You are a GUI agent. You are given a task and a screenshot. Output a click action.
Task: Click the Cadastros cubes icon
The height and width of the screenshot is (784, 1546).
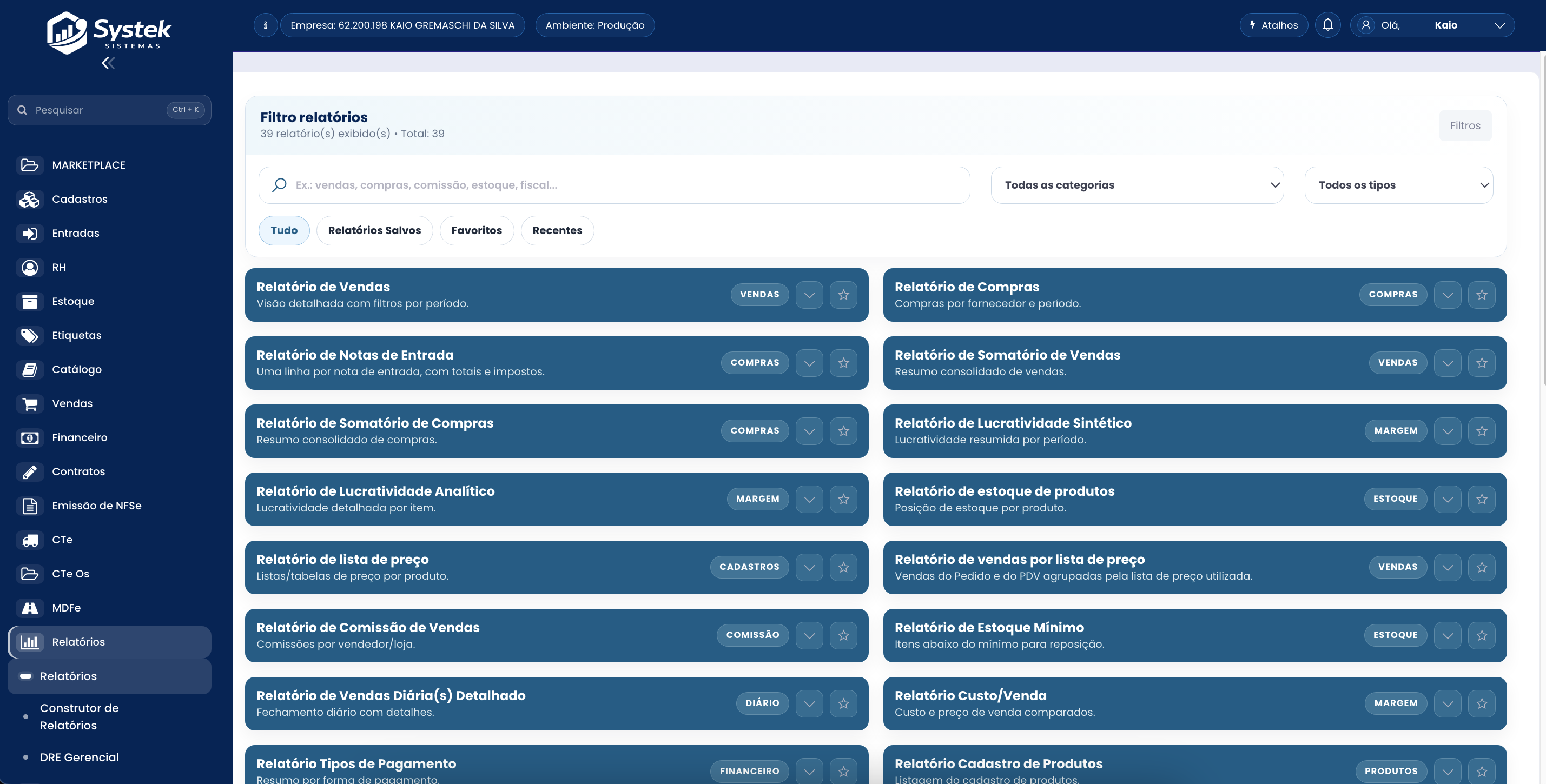pos(29,199)
